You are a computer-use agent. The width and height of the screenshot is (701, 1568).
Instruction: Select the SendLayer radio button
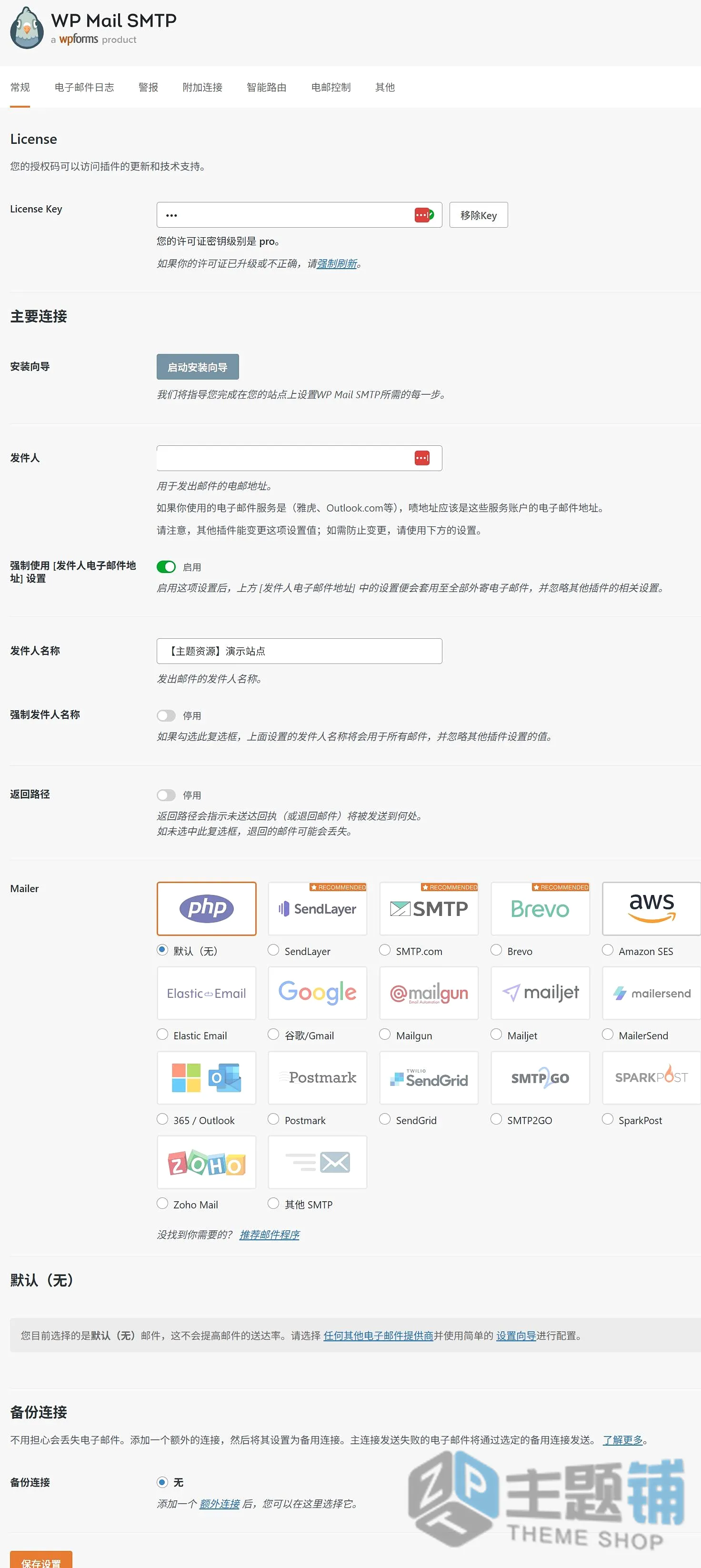(x=274, y=950)
